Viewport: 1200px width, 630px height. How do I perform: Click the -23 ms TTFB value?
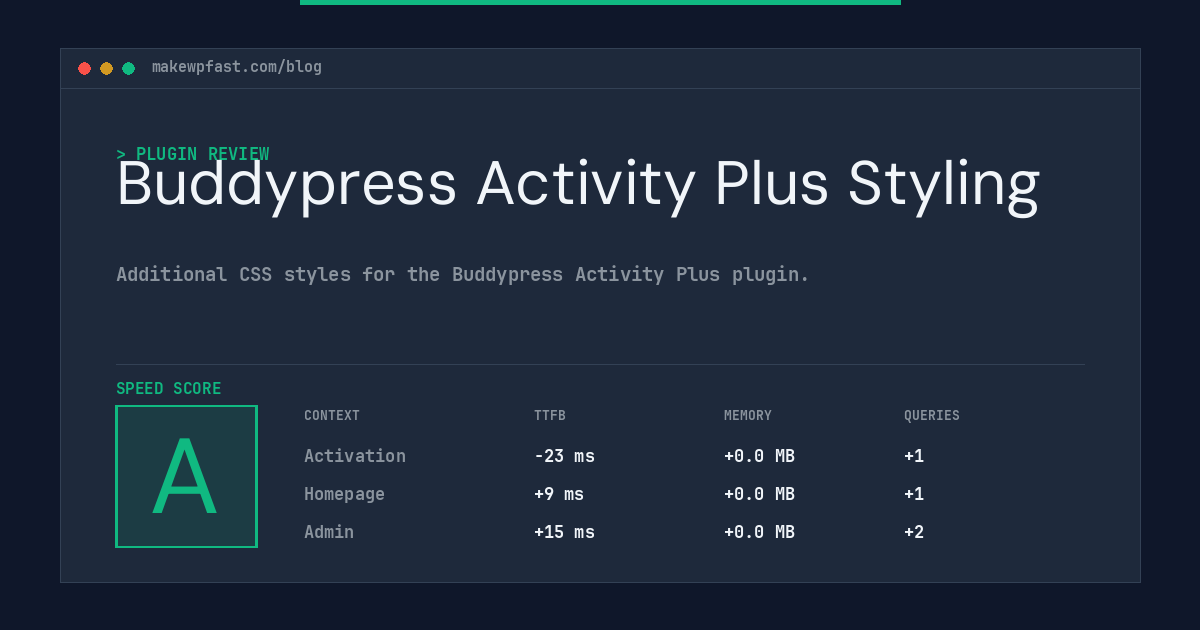[564, 456]
